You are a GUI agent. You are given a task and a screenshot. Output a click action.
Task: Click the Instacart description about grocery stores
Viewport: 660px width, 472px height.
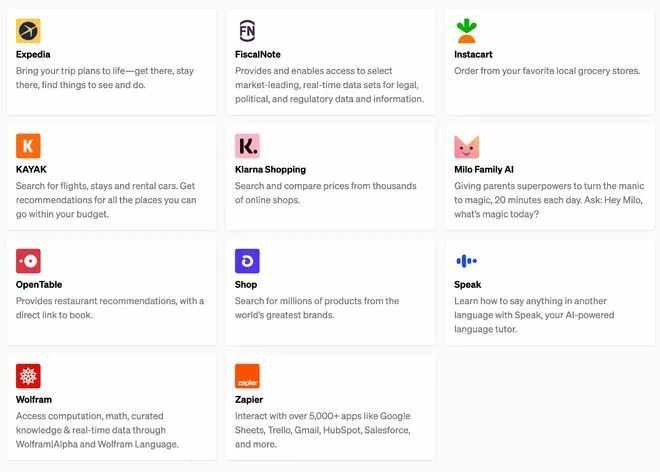point(547,71)
